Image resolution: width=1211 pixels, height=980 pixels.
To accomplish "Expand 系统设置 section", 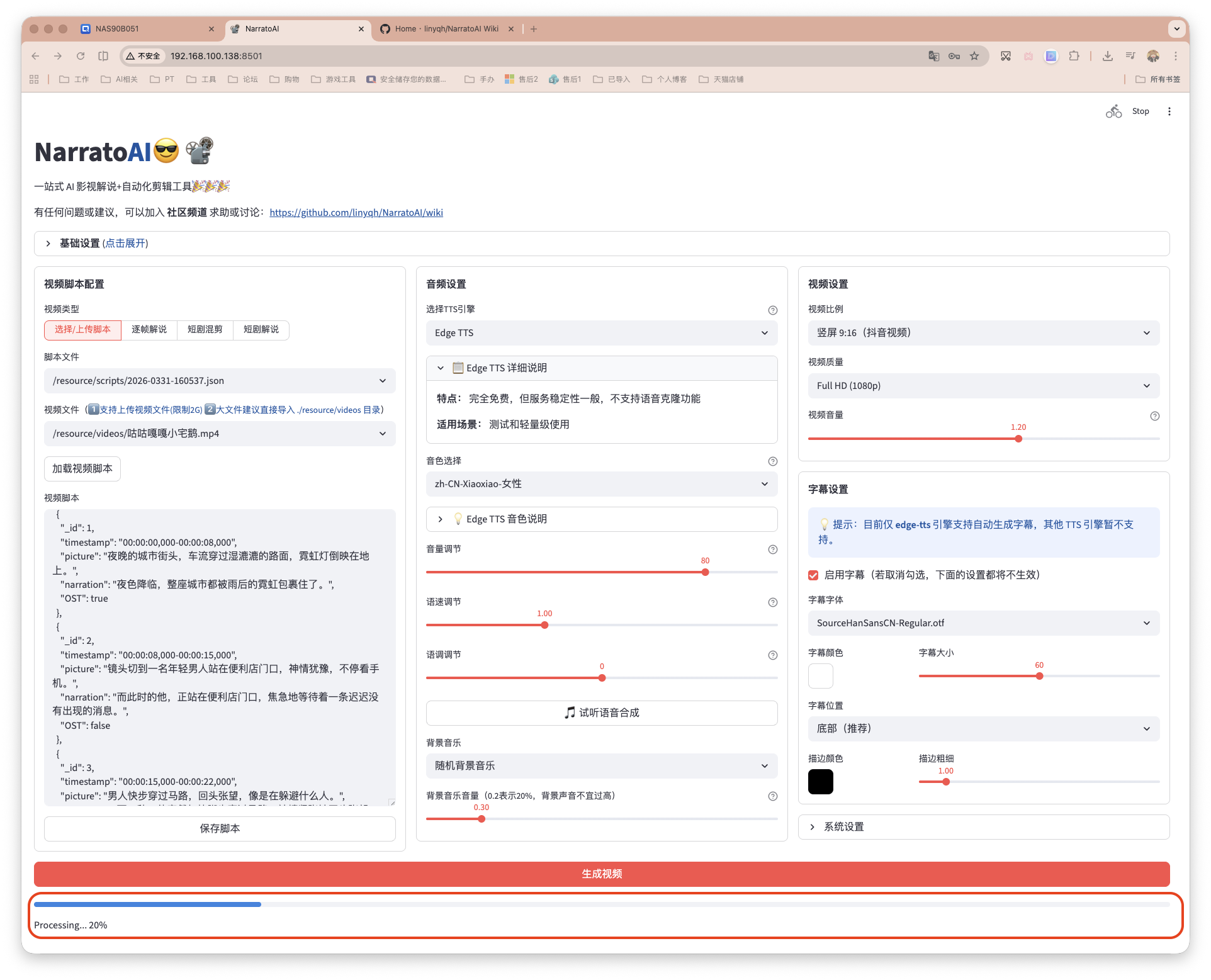I will pos(843,827).
